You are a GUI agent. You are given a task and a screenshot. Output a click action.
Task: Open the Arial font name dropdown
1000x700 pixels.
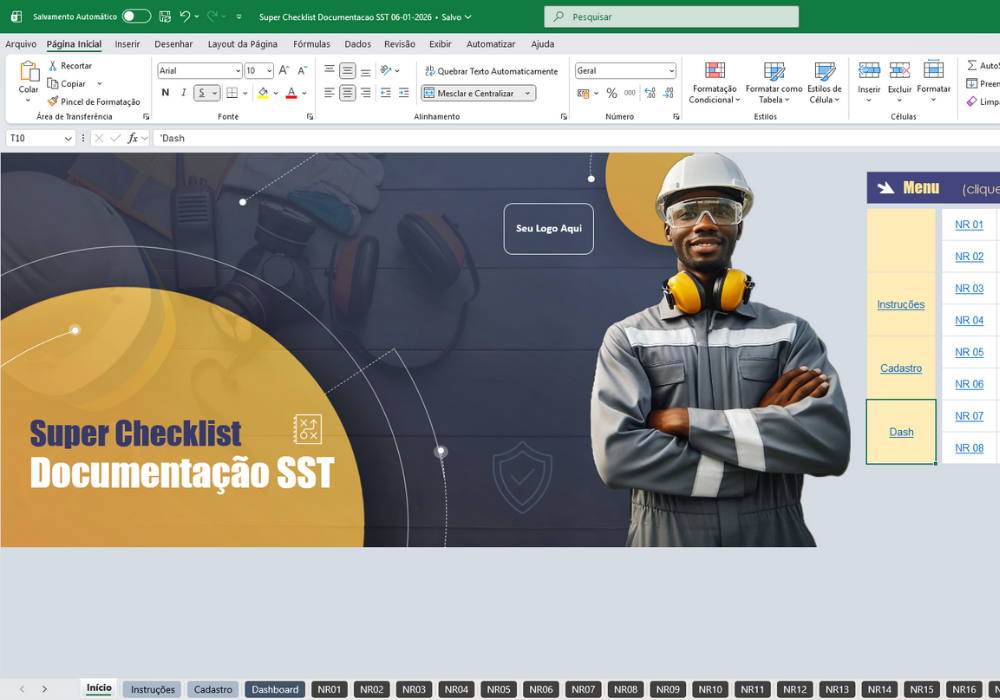(238, 71)
